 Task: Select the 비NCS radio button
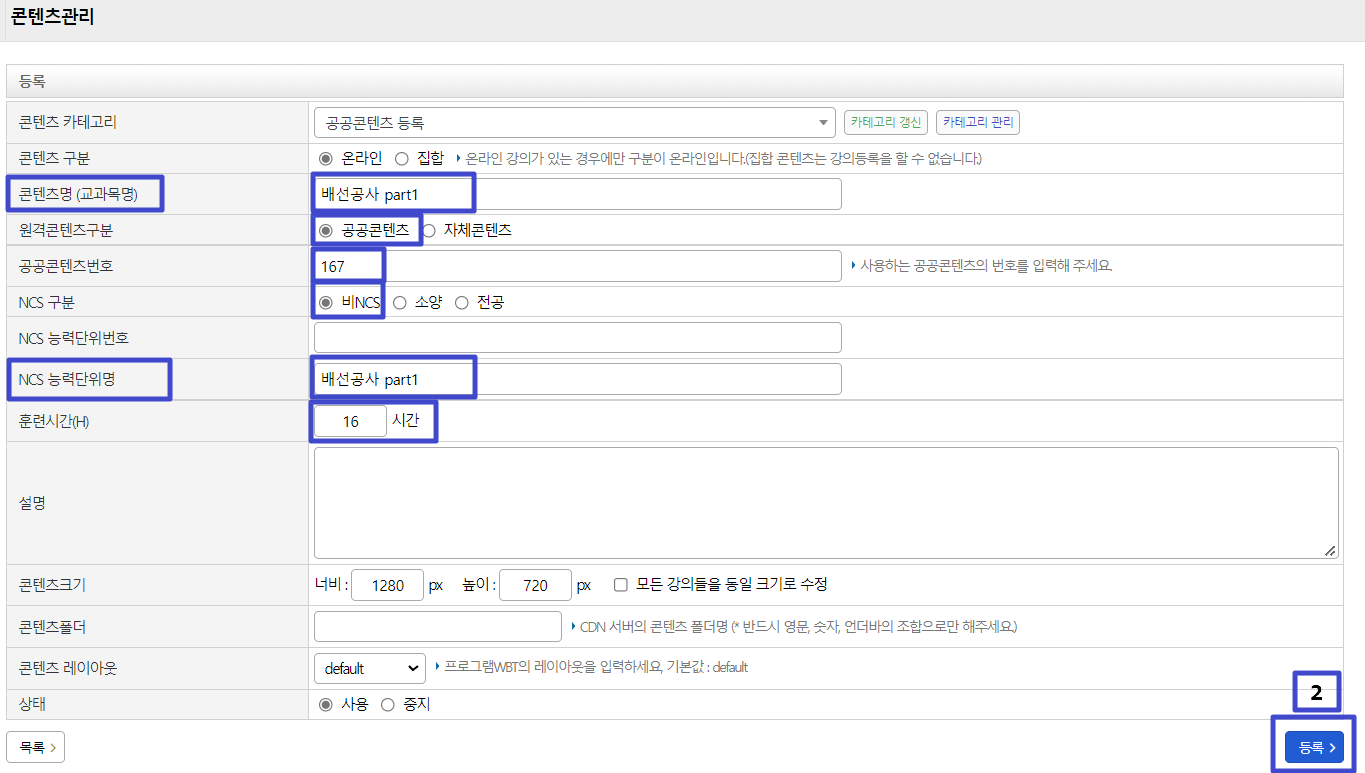(325, 302)
